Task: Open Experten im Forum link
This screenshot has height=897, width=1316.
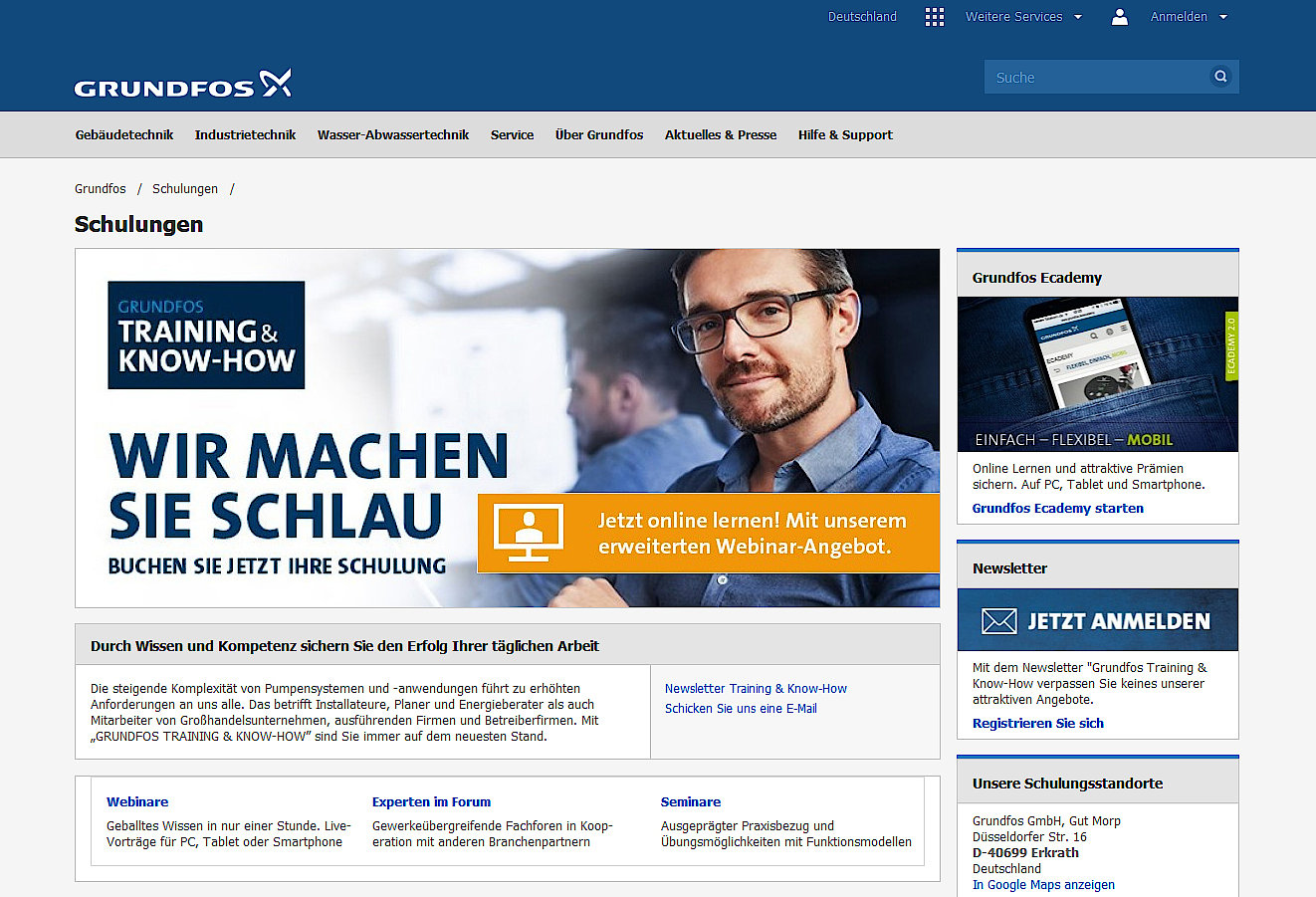Action: [431, 801]
